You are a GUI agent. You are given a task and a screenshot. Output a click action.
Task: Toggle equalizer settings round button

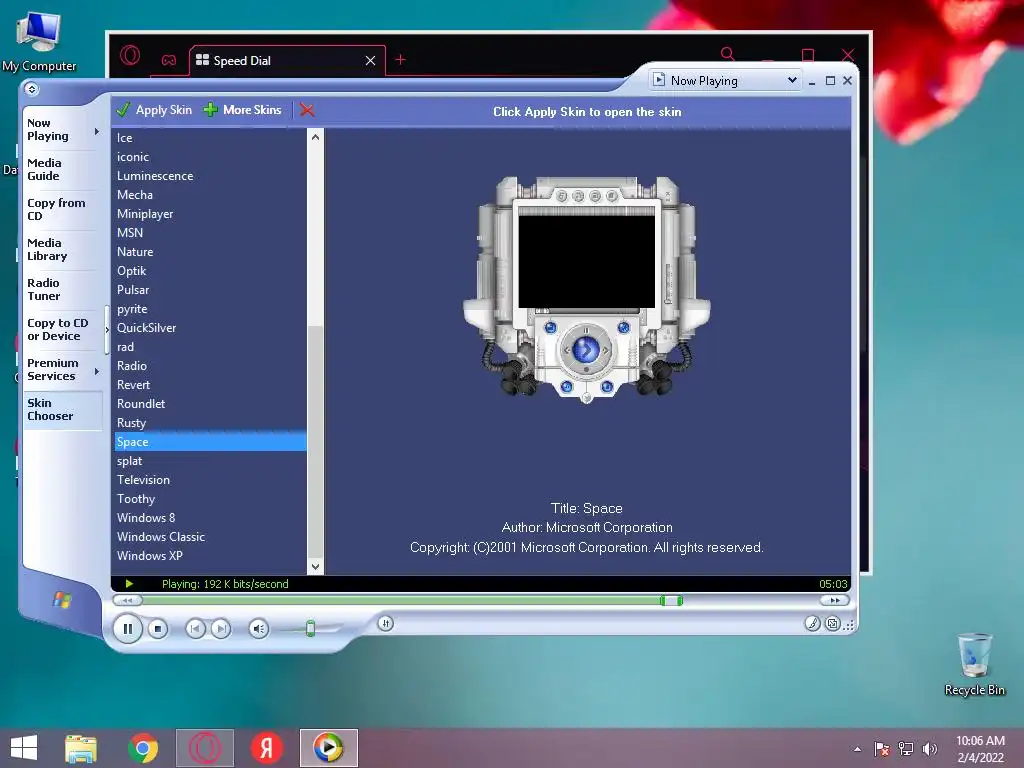pyautogui.click(x=385, y=624)
